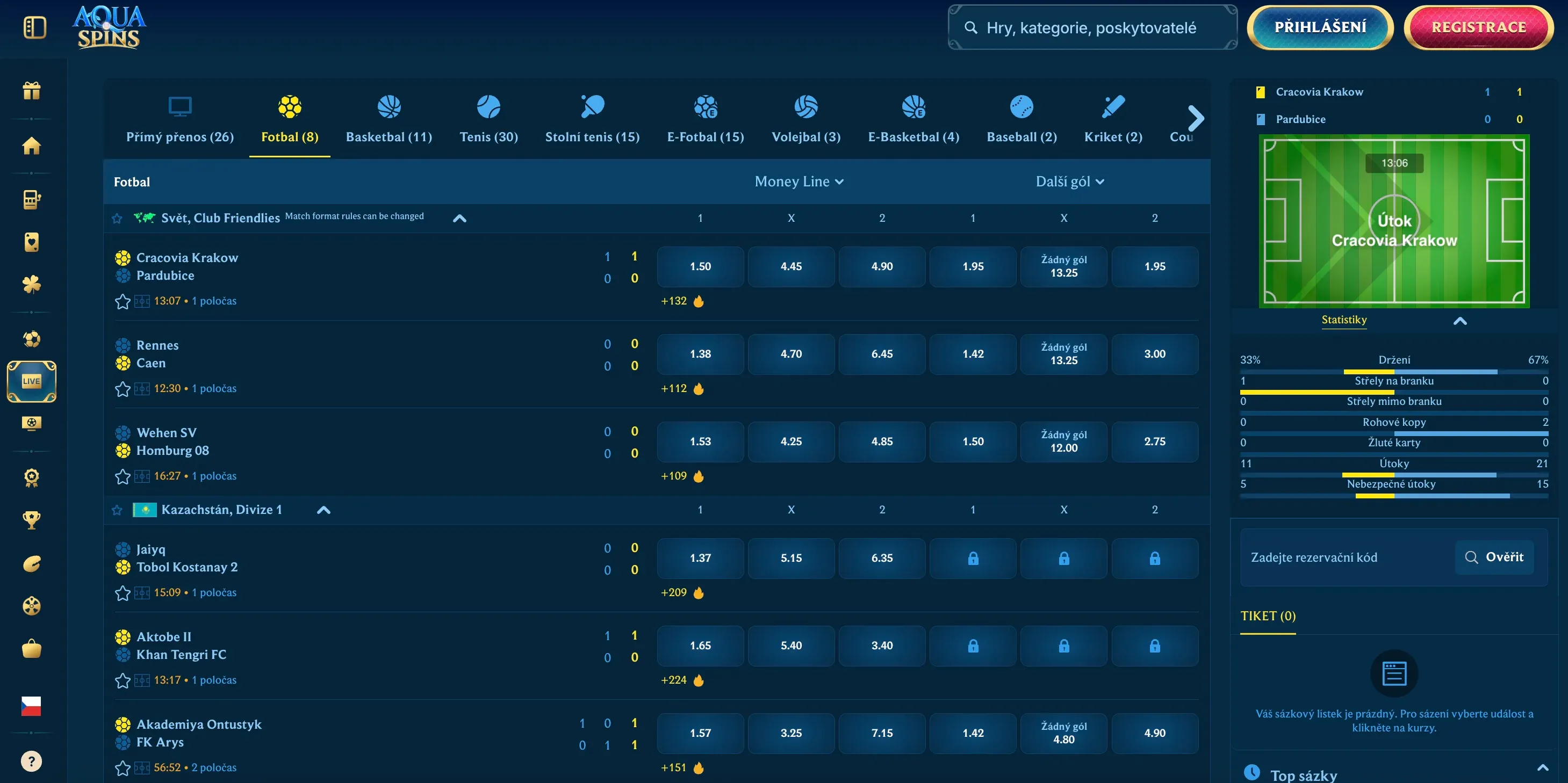Open the Statistiky tab
This screenshot has height=783, width=1568.
pos(1344,320)
